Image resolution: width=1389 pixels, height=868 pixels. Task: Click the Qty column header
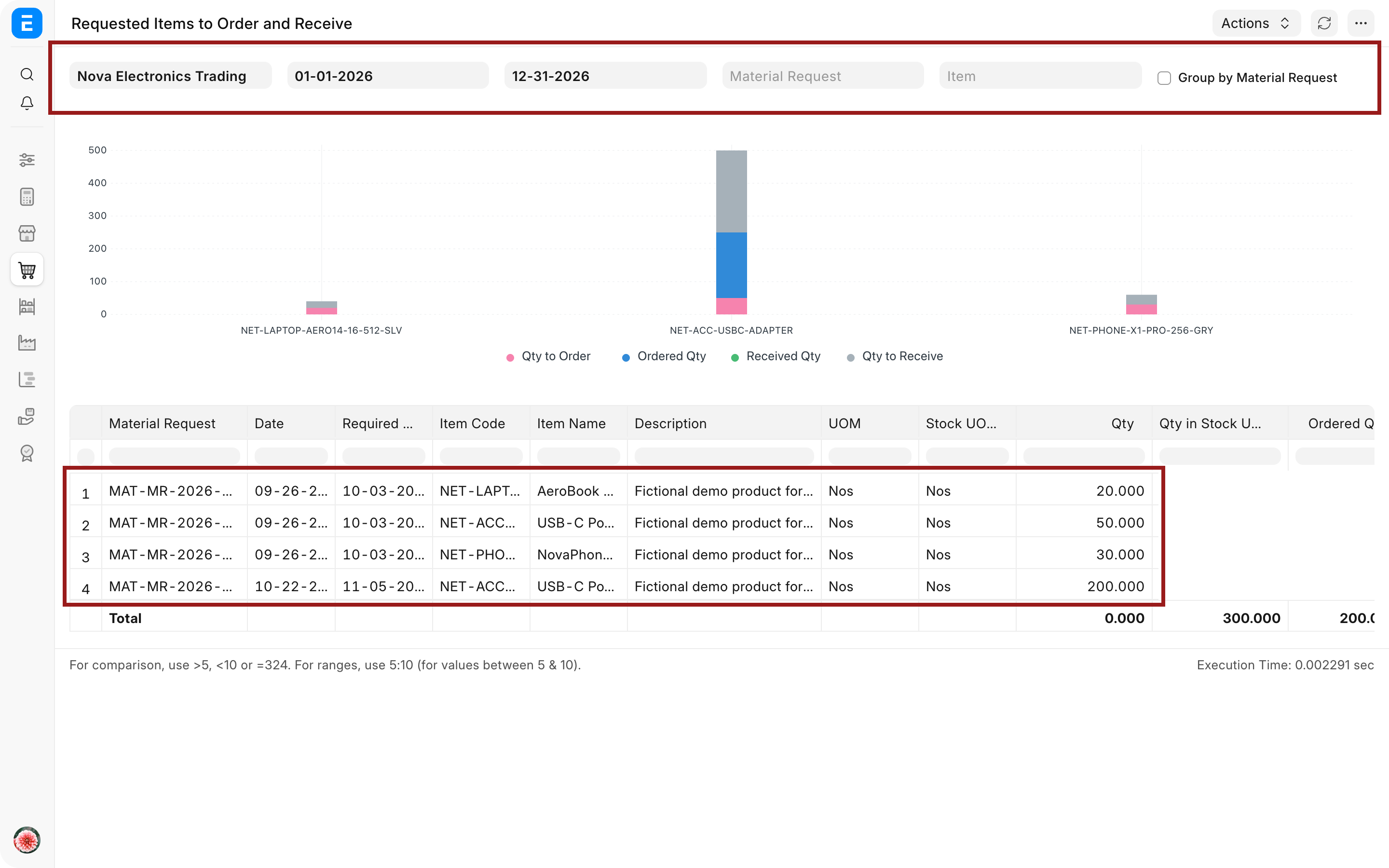1084,423
